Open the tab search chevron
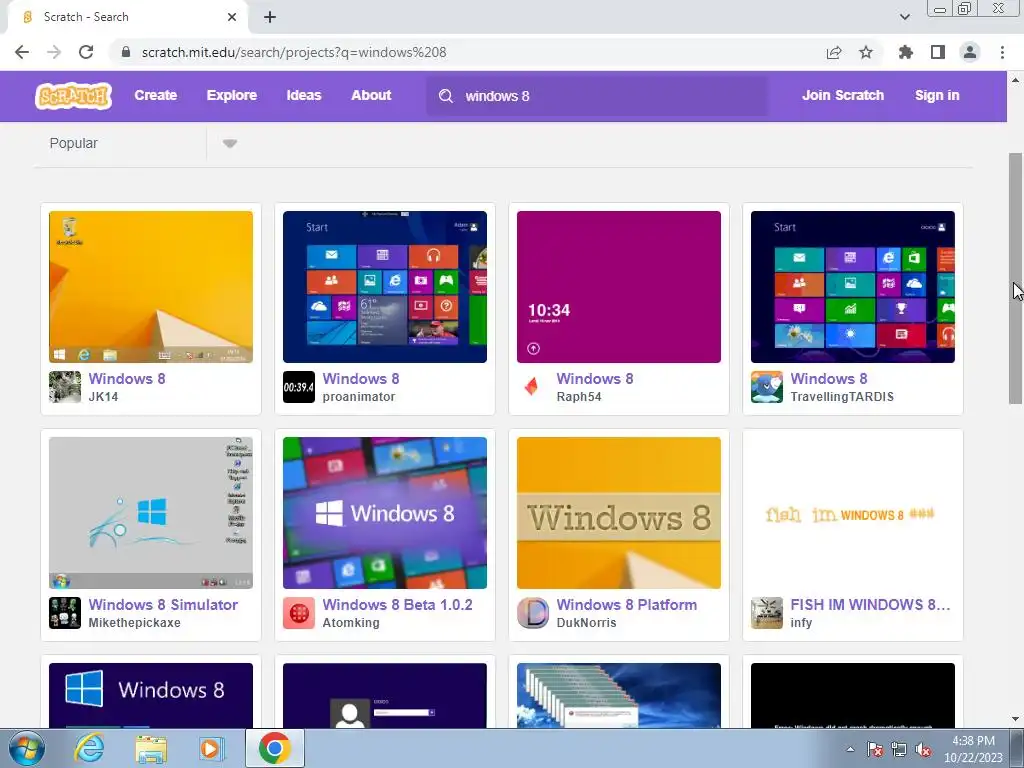The width and height of the screenshot is (1024, 768). tap(904, 17)
